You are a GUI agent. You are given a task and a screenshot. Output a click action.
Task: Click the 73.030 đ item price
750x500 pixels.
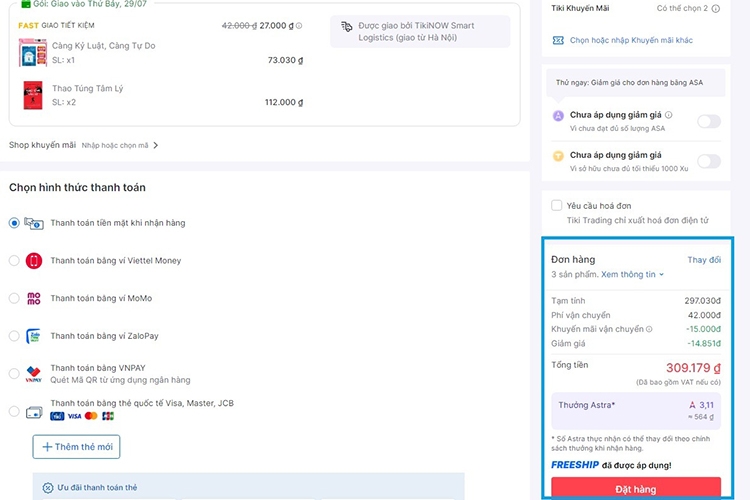286,60
